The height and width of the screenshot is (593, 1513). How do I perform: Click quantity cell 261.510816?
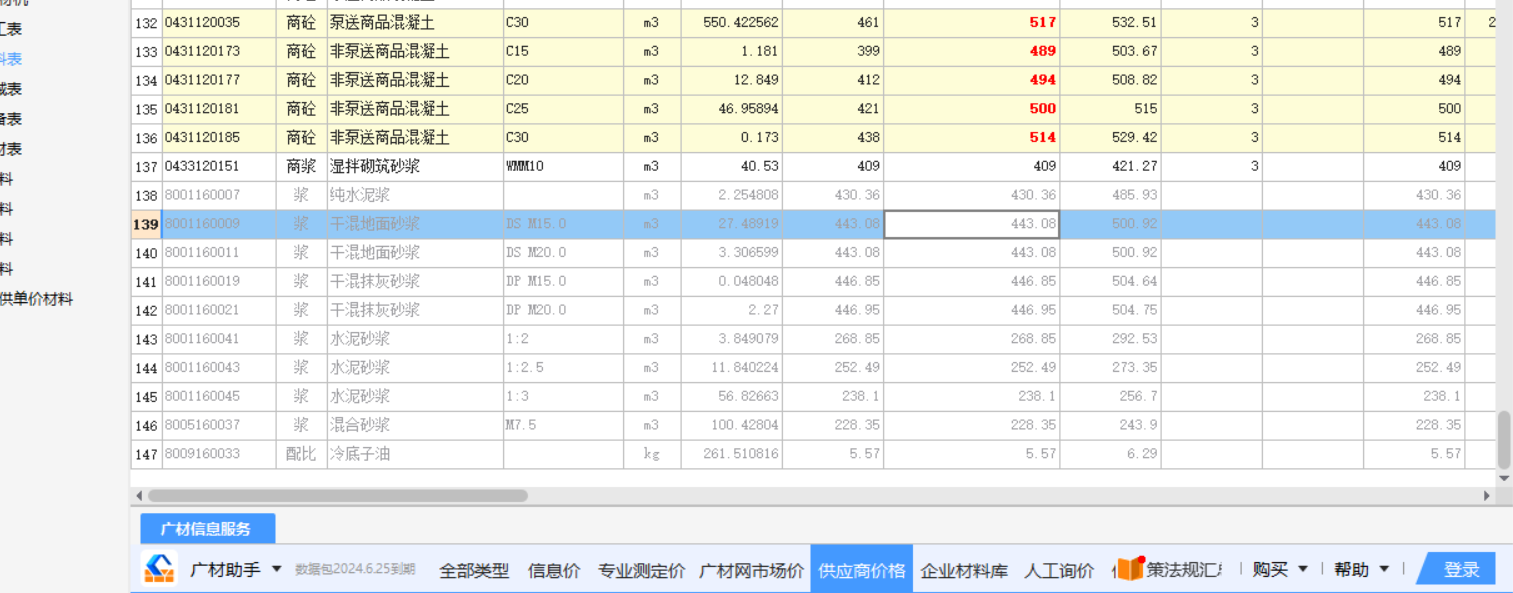732,454
